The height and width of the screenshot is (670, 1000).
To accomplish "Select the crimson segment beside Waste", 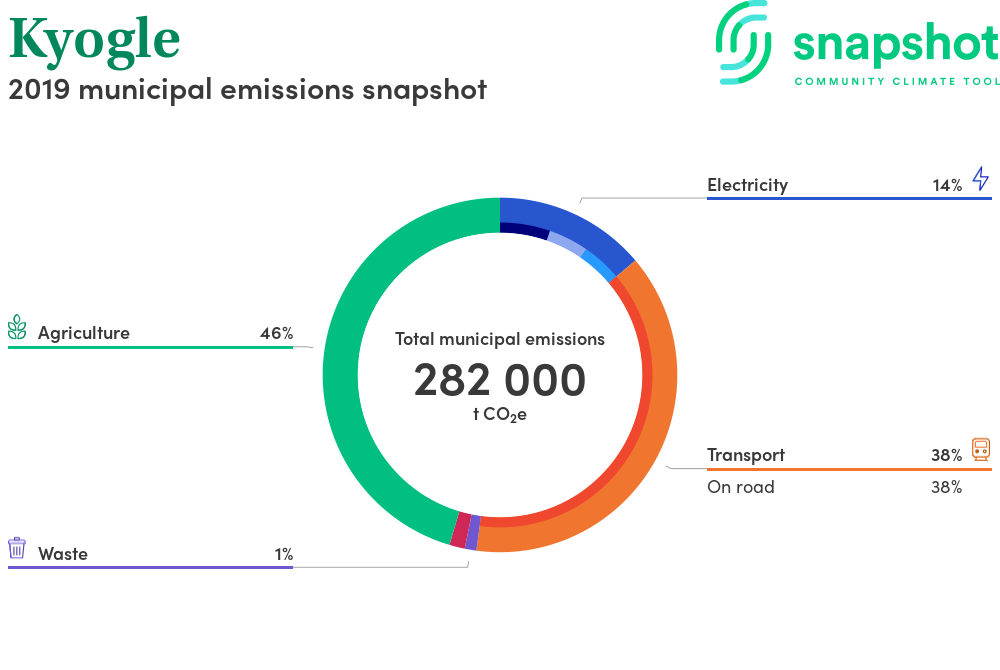I will 460,530.
